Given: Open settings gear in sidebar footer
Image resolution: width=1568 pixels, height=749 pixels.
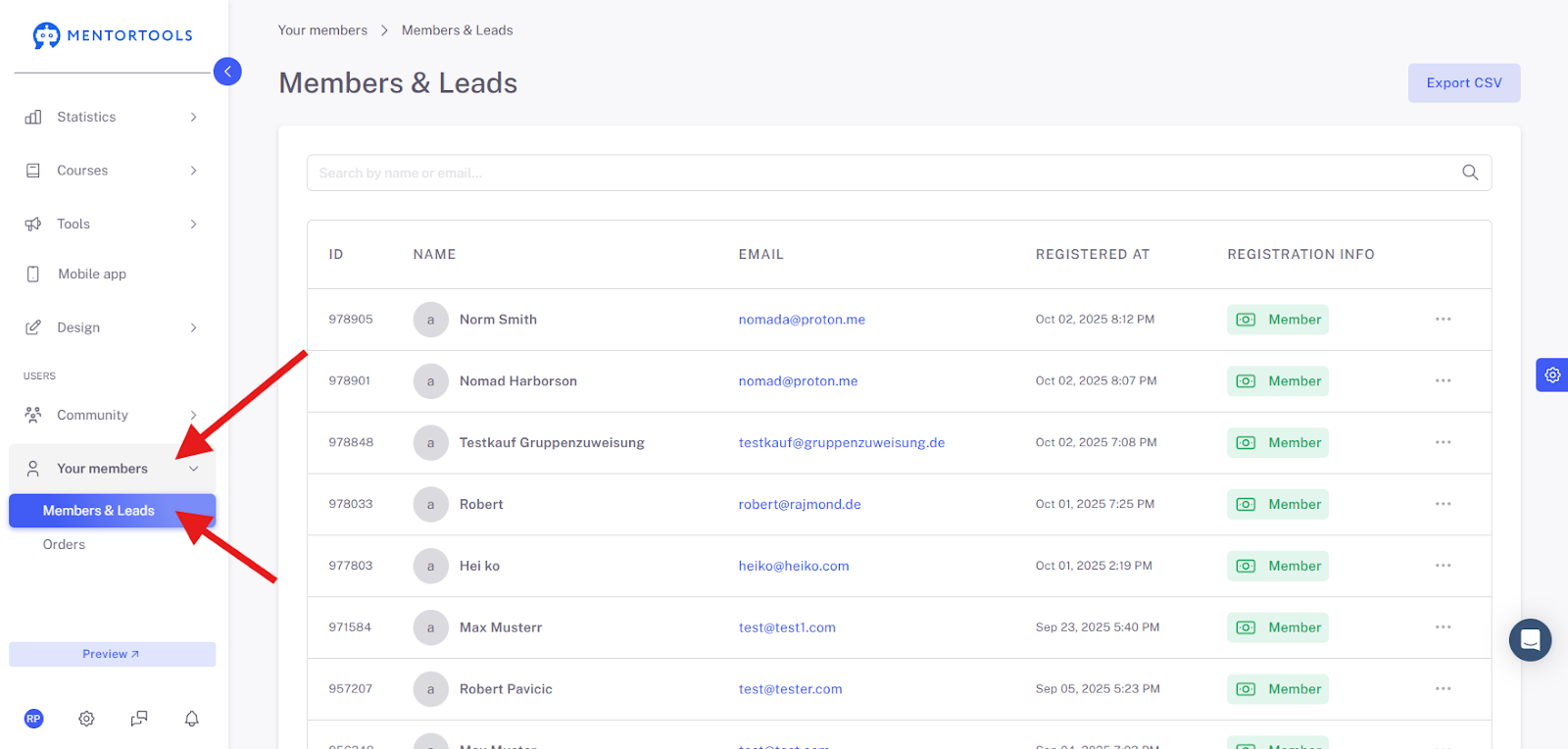Looking at the screenshot, I should coord(86,719).
